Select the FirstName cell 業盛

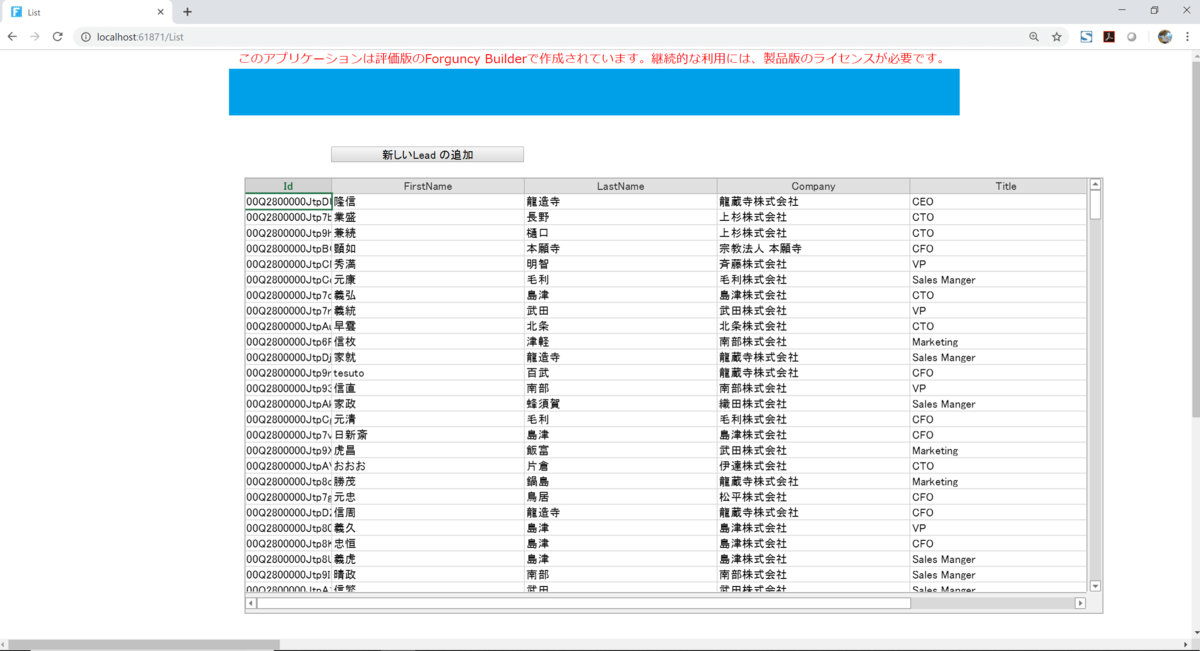click(x=428, y=217)
